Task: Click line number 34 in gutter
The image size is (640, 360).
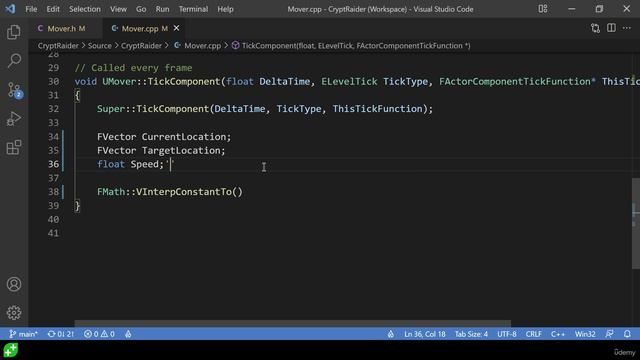Action: tap(53, 137)
